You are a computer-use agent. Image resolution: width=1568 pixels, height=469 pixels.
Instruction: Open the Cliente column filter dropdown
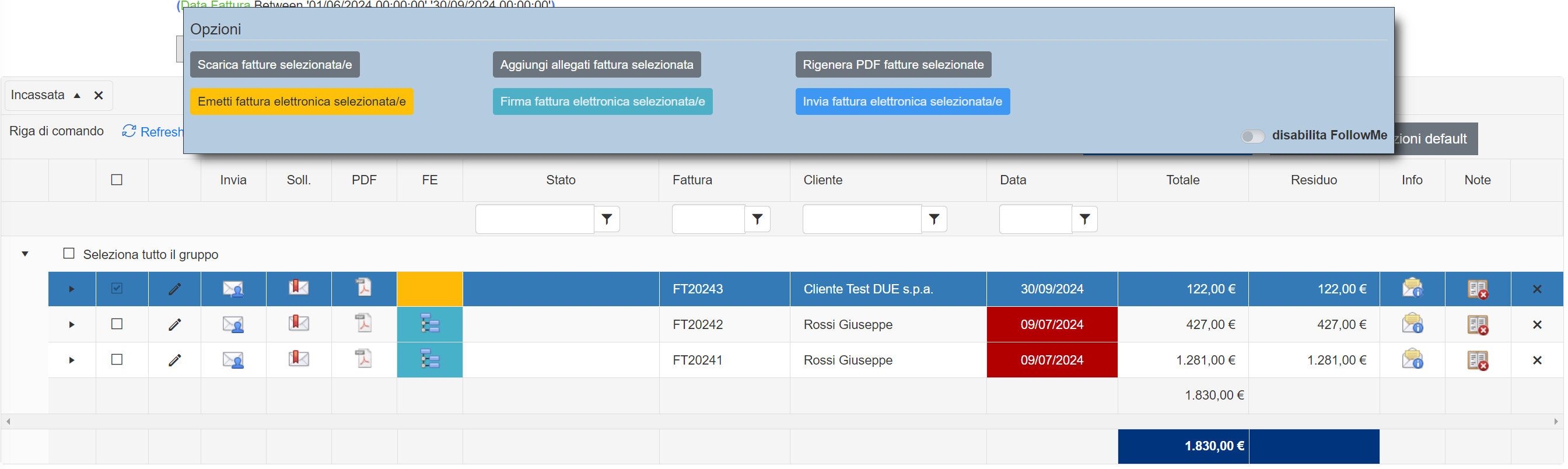pos(935,220)
